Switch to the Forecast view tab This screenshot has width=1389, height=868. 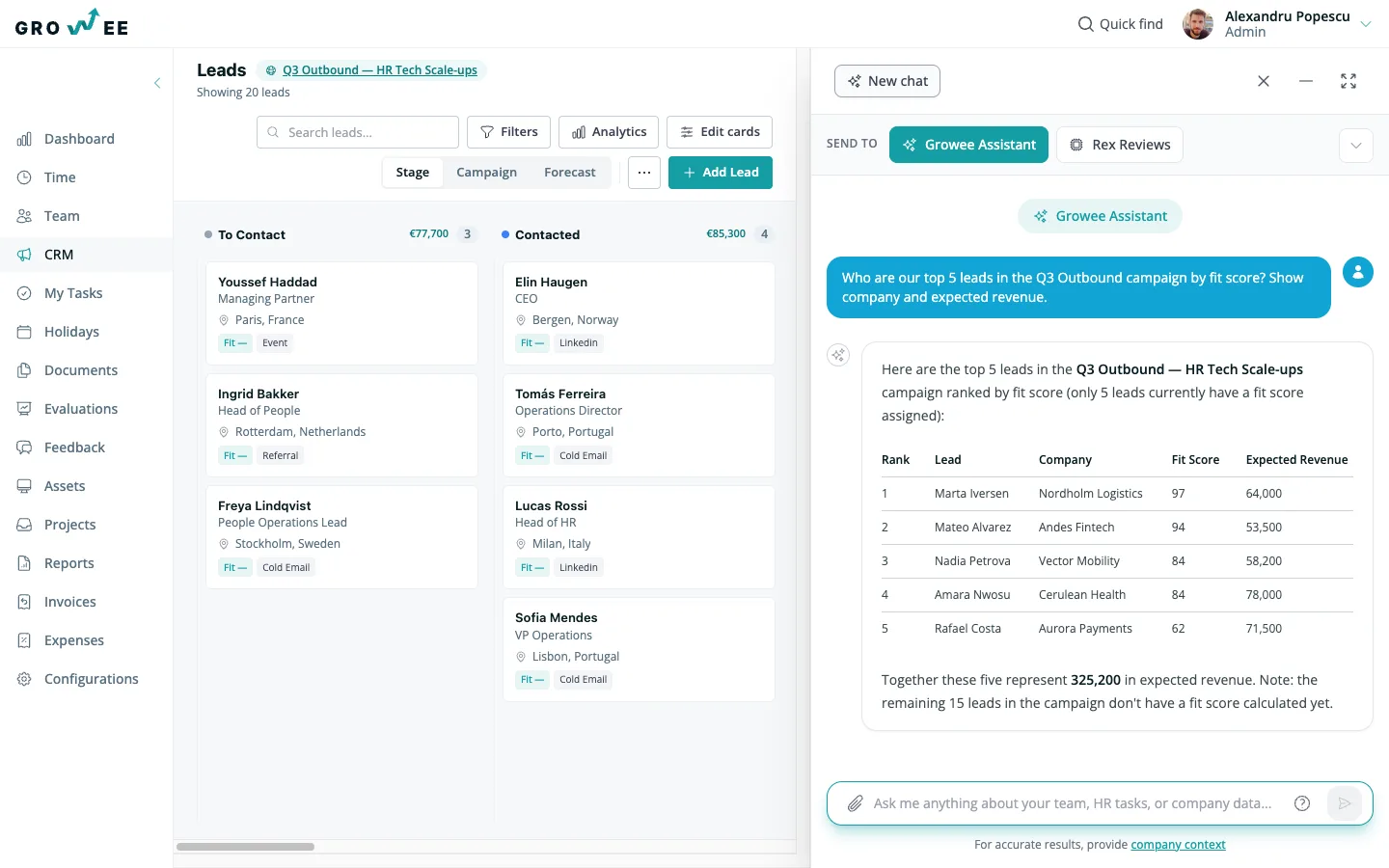point(570,173)
